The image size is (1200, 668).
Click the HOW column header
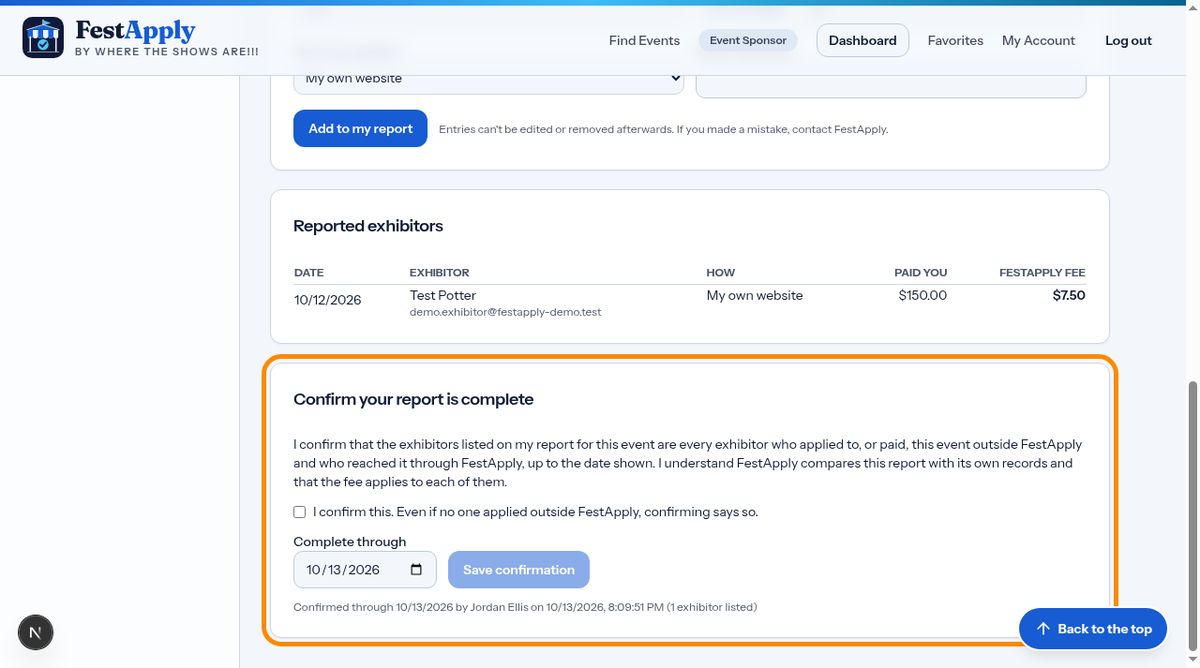721,272
